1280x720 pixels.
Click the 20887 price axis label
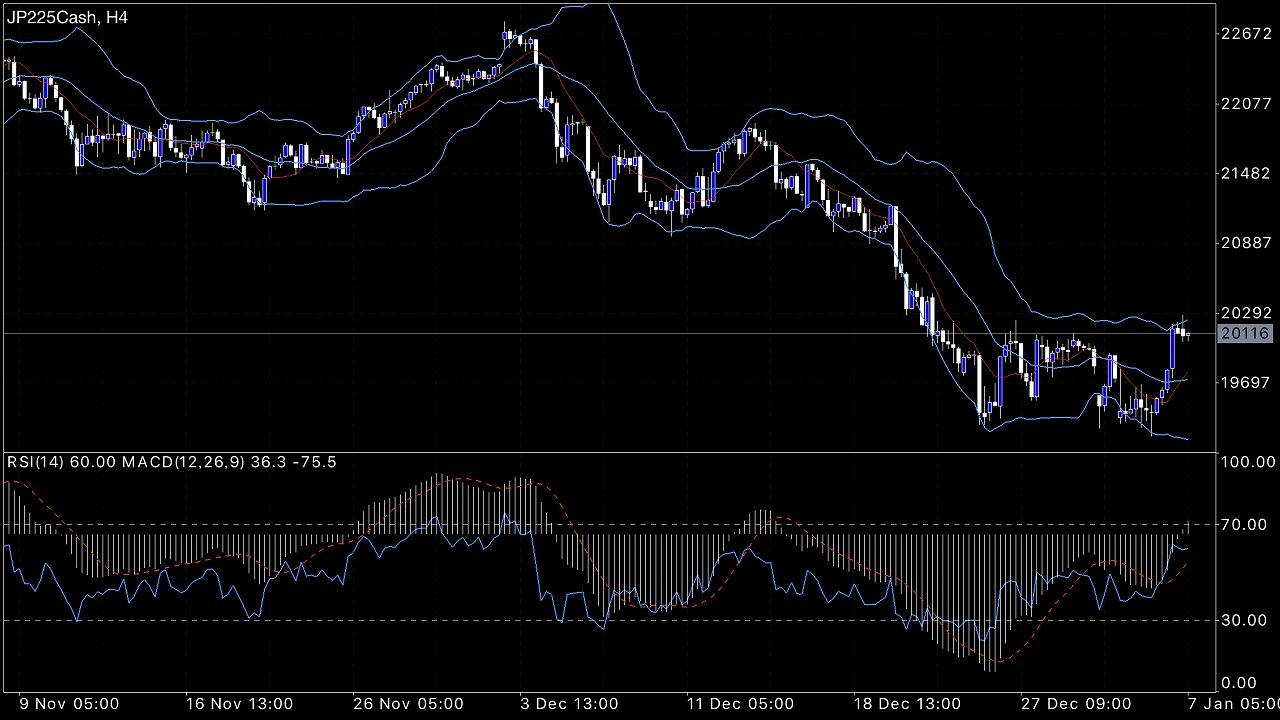pyautogui.click(x=1245, y=243)
